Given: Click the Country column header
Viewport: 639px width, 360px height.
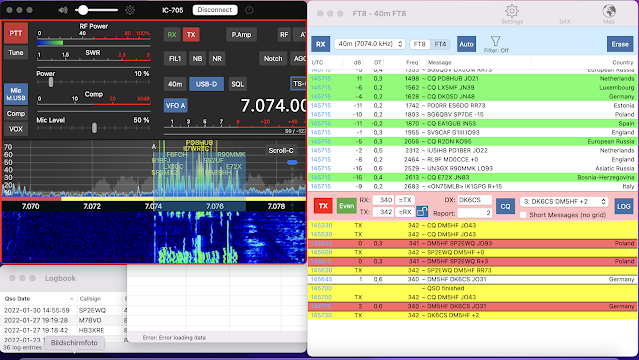Looking at the screenshot, I should [623, 62].
